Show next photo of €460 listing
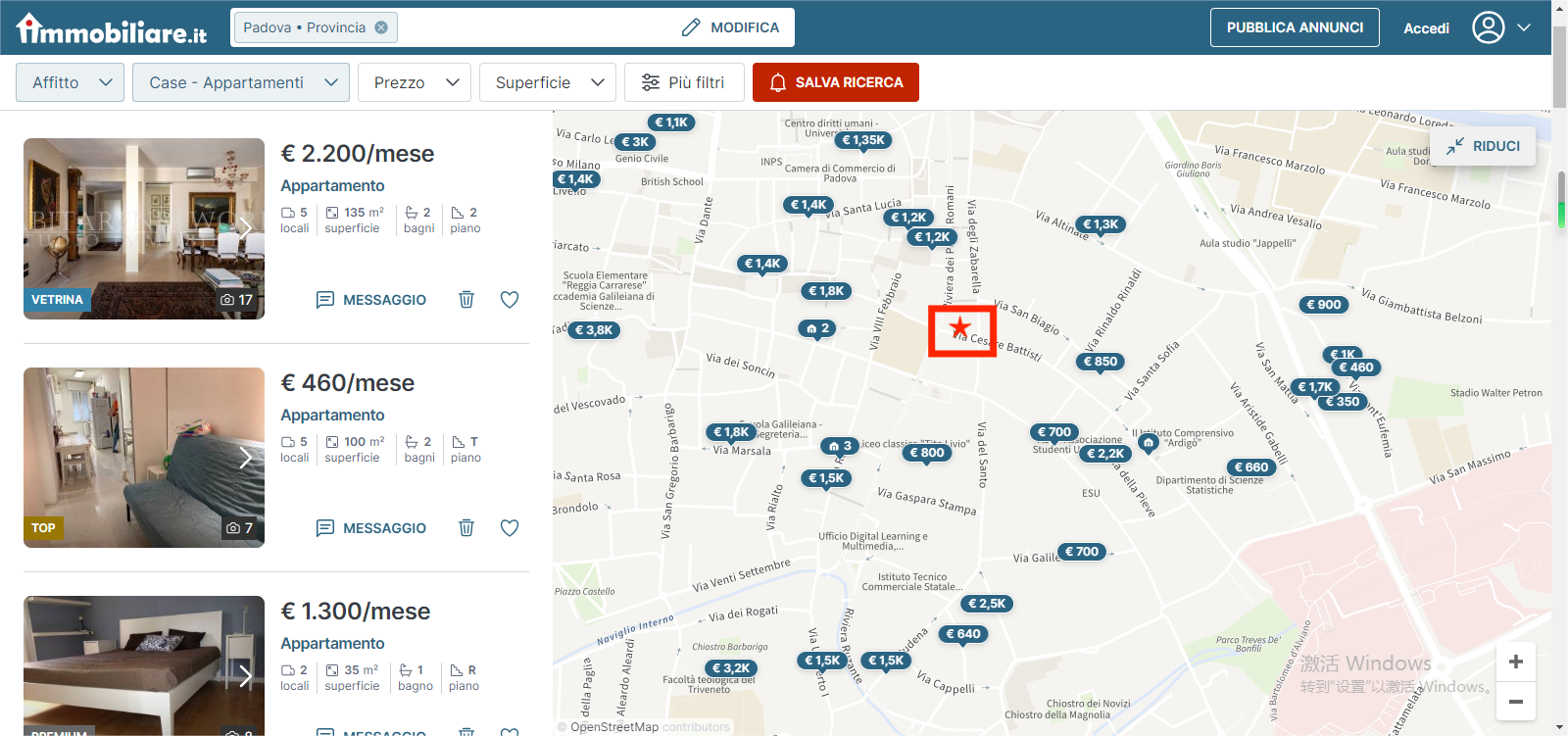 point(246,458)
